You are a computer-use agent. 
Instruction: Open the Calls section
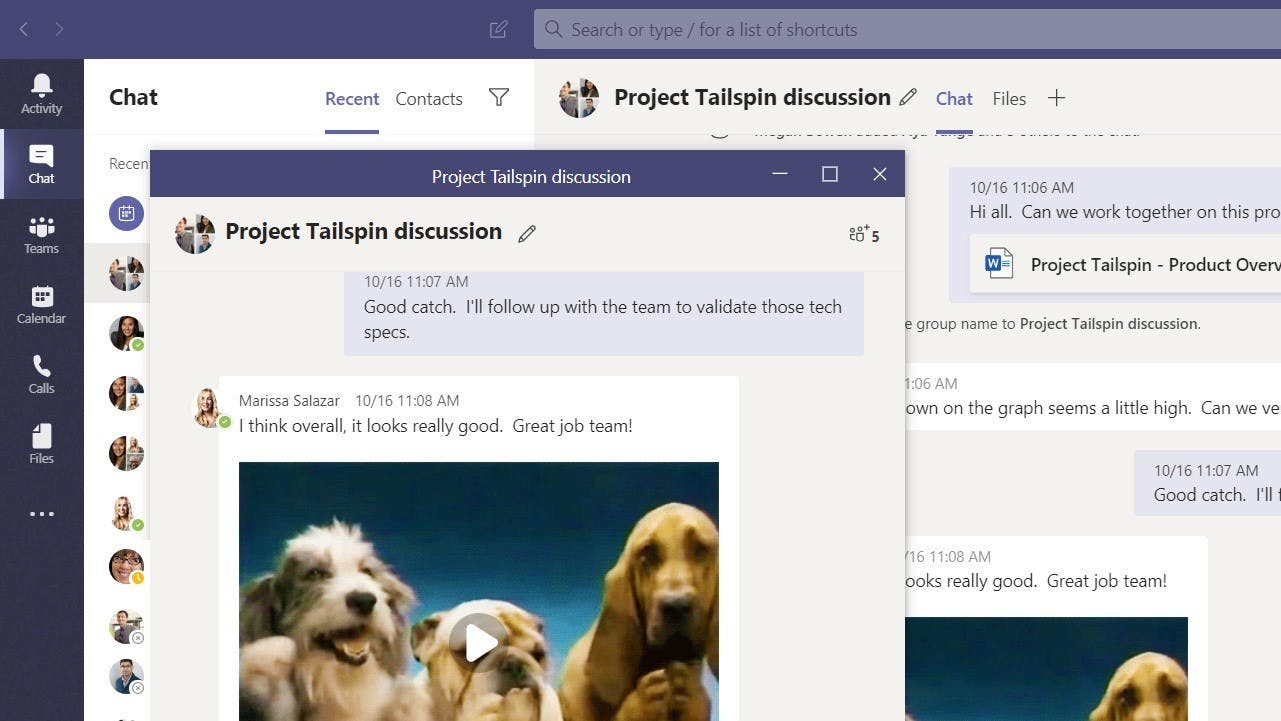pyautogui.click(x=42, y=374)
